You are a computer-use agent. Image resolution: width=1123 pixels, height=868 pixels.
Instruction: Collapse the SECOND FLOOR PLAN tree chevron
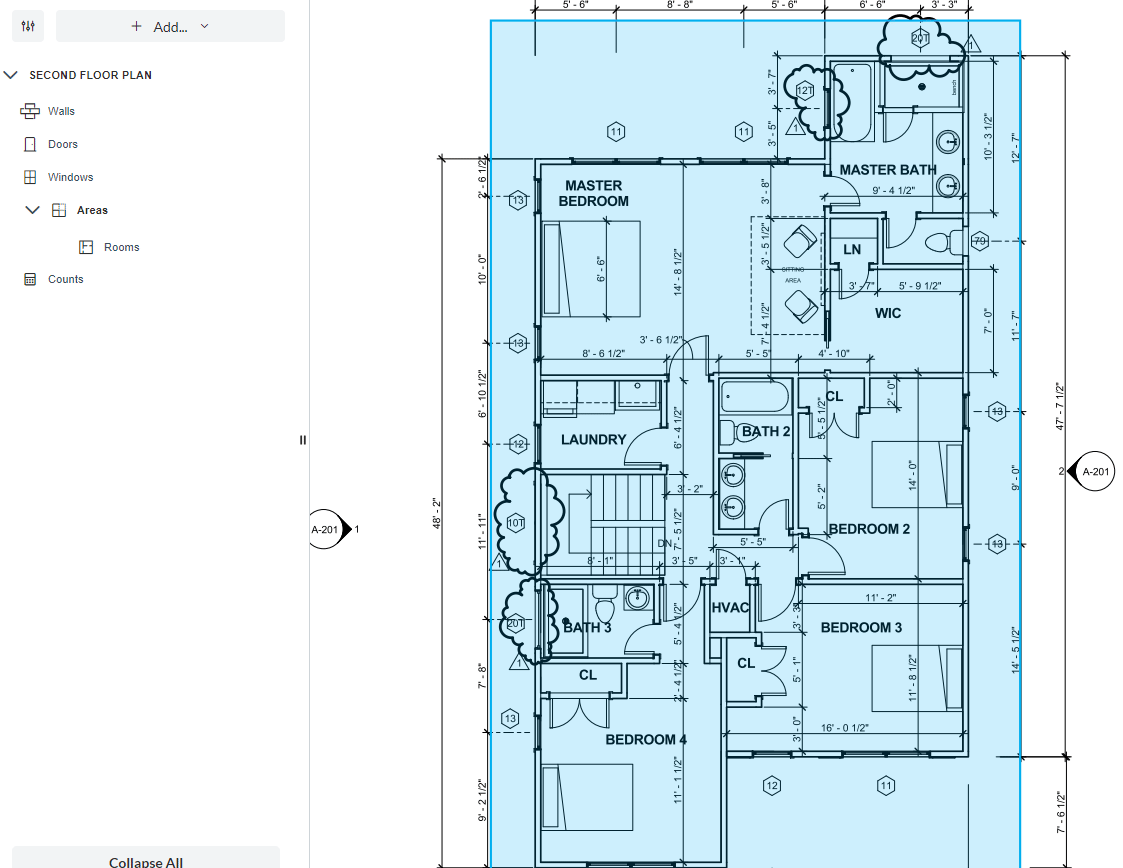point(12,75)
